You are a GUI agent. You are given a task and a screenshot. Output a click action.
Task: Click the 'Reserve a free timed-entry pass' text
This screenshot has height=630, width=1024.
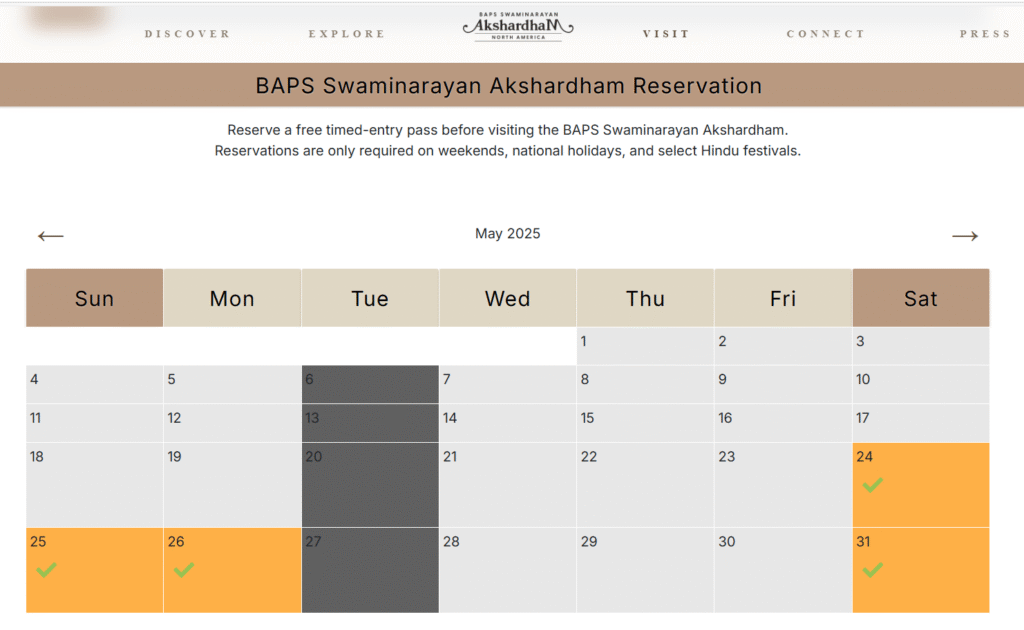[507, 130]
